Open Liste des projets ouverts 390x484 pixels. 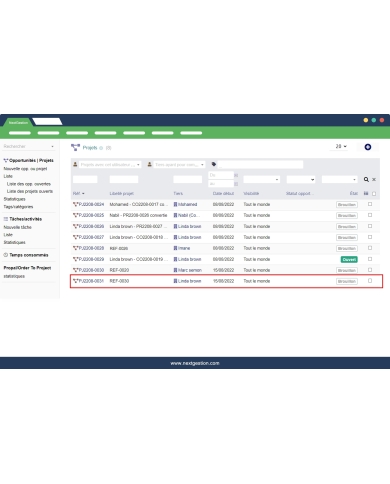pyautogui.click(x=30, y=191)
